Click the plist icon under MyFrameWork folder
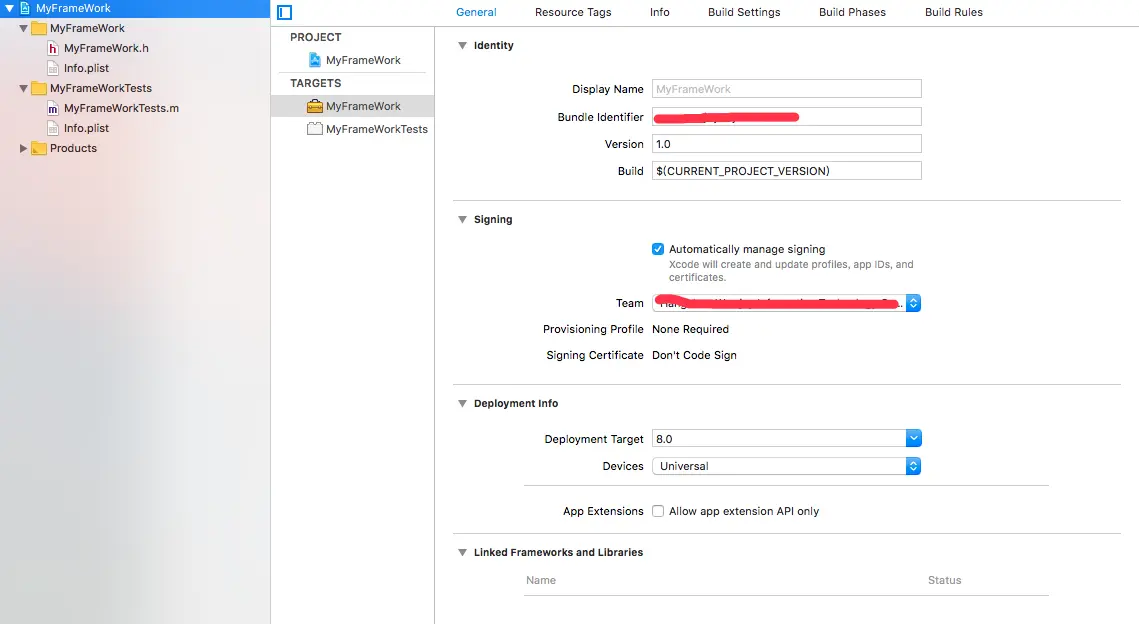 click(x=52, y=68)
